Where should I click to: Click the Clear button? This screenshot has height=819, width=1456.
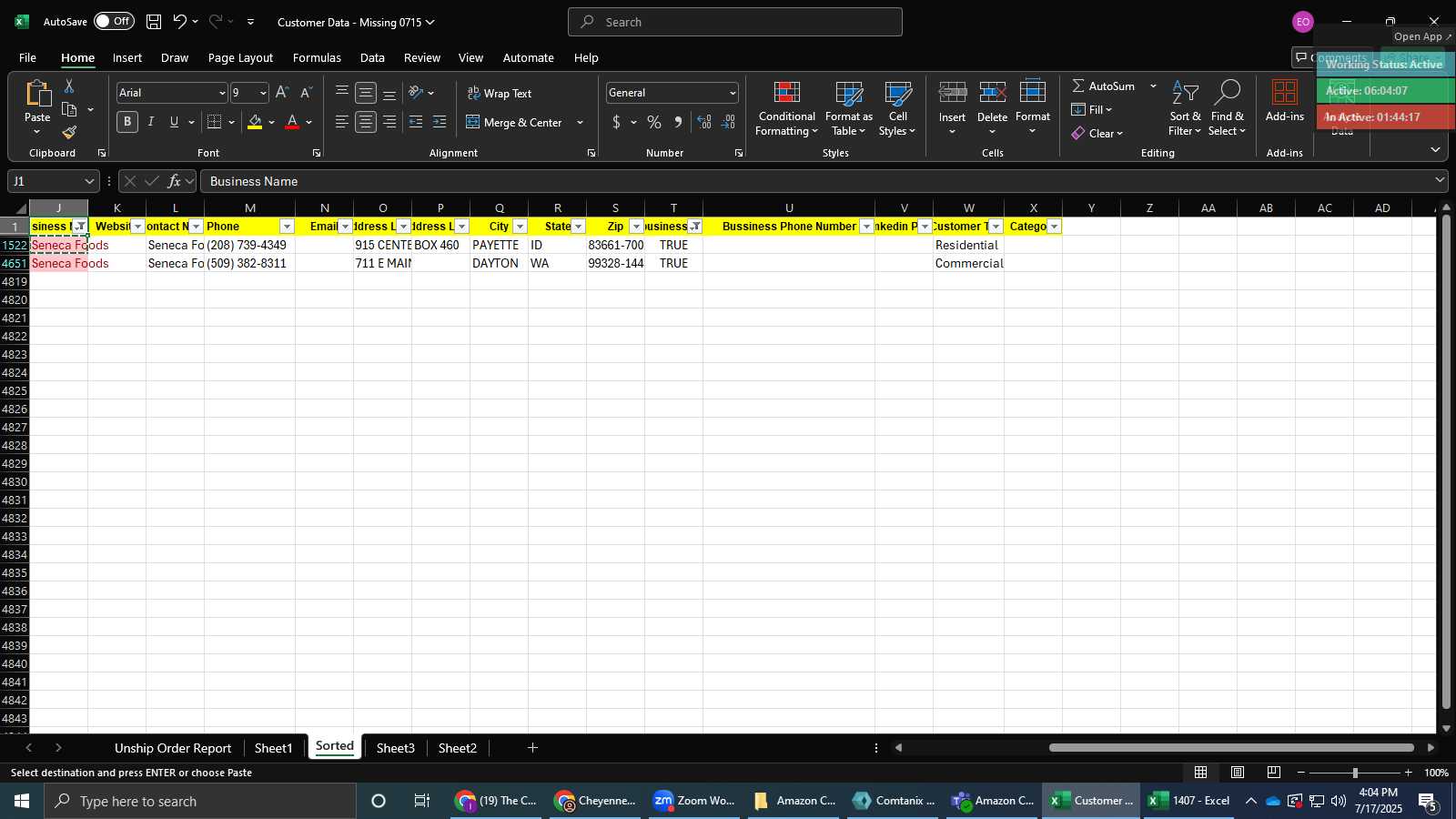[1097, 133]
